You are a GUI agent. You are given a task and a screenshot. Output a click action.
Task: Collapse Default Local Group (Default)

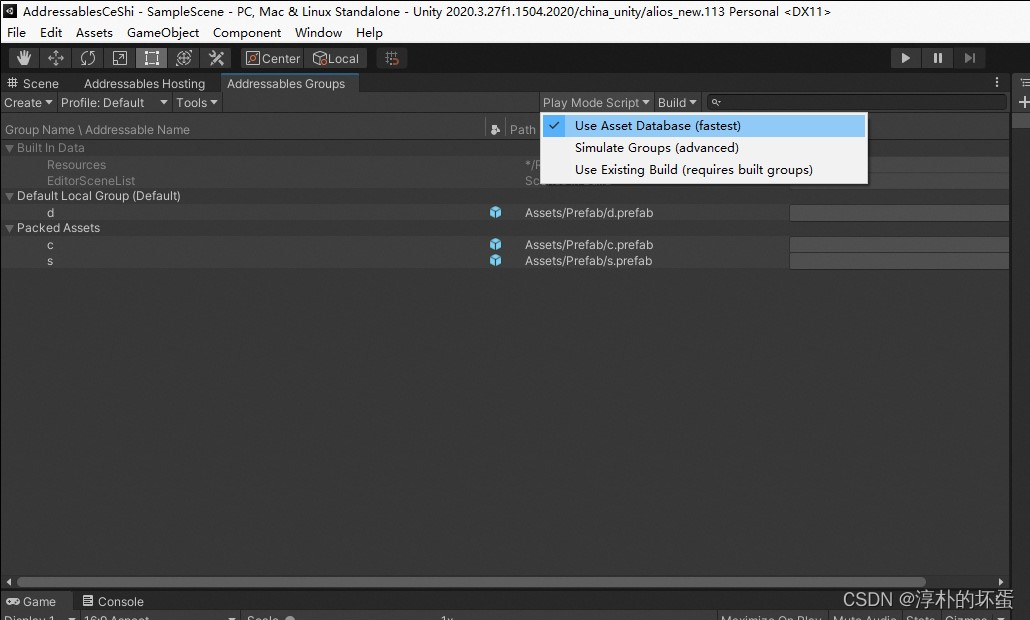point(9,196)
